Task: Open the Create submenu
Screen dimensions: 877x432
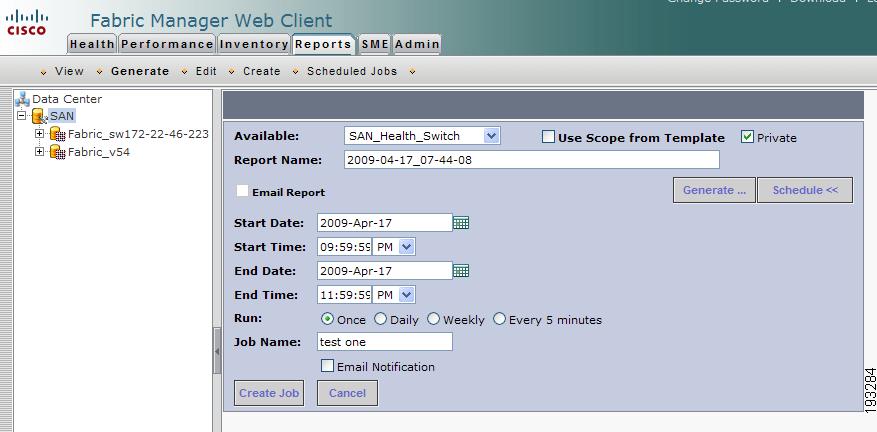Action: click(262, 72)
